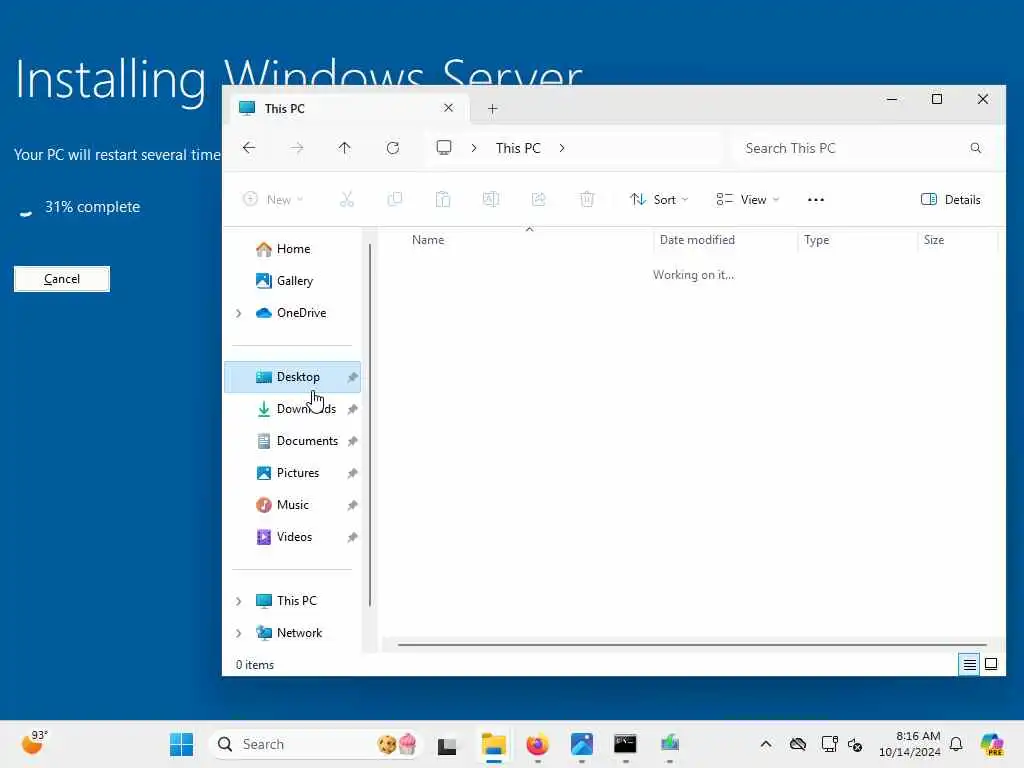Click the navigation pane vertical scrollbar
This screenshot has height=768, width=1024.
click(x=370, y=424)
